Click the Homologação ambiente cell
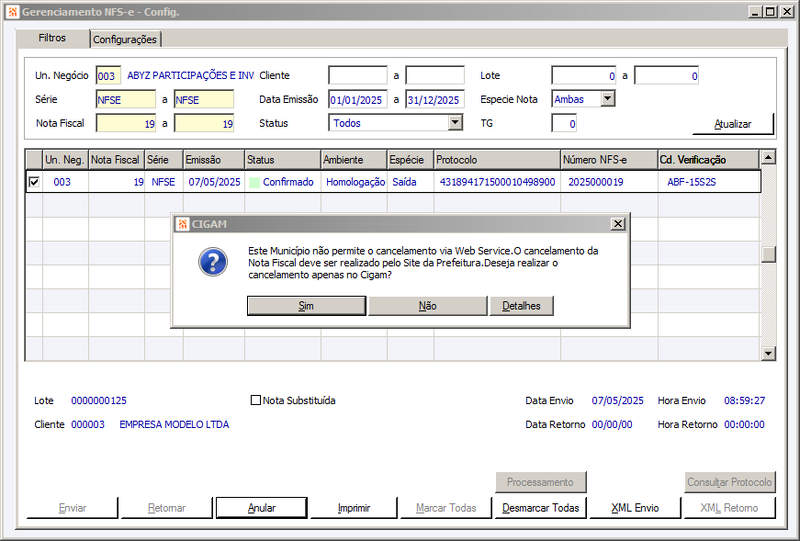Viewport: 800px width, 541px height. 356,182
